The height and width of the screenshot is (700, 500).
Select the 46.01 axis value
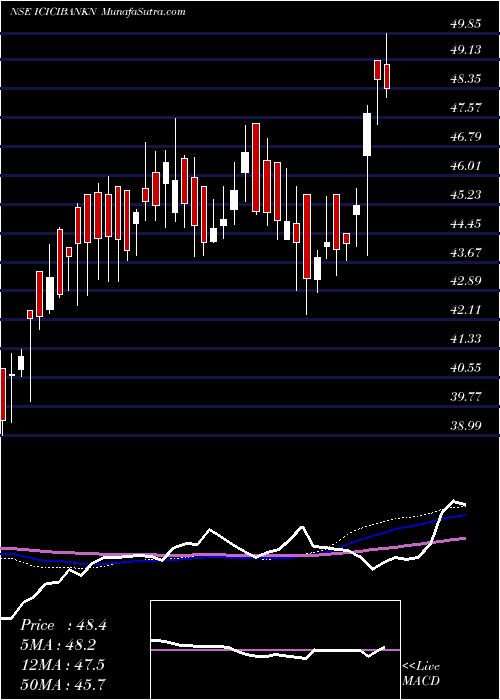(466, 166)
